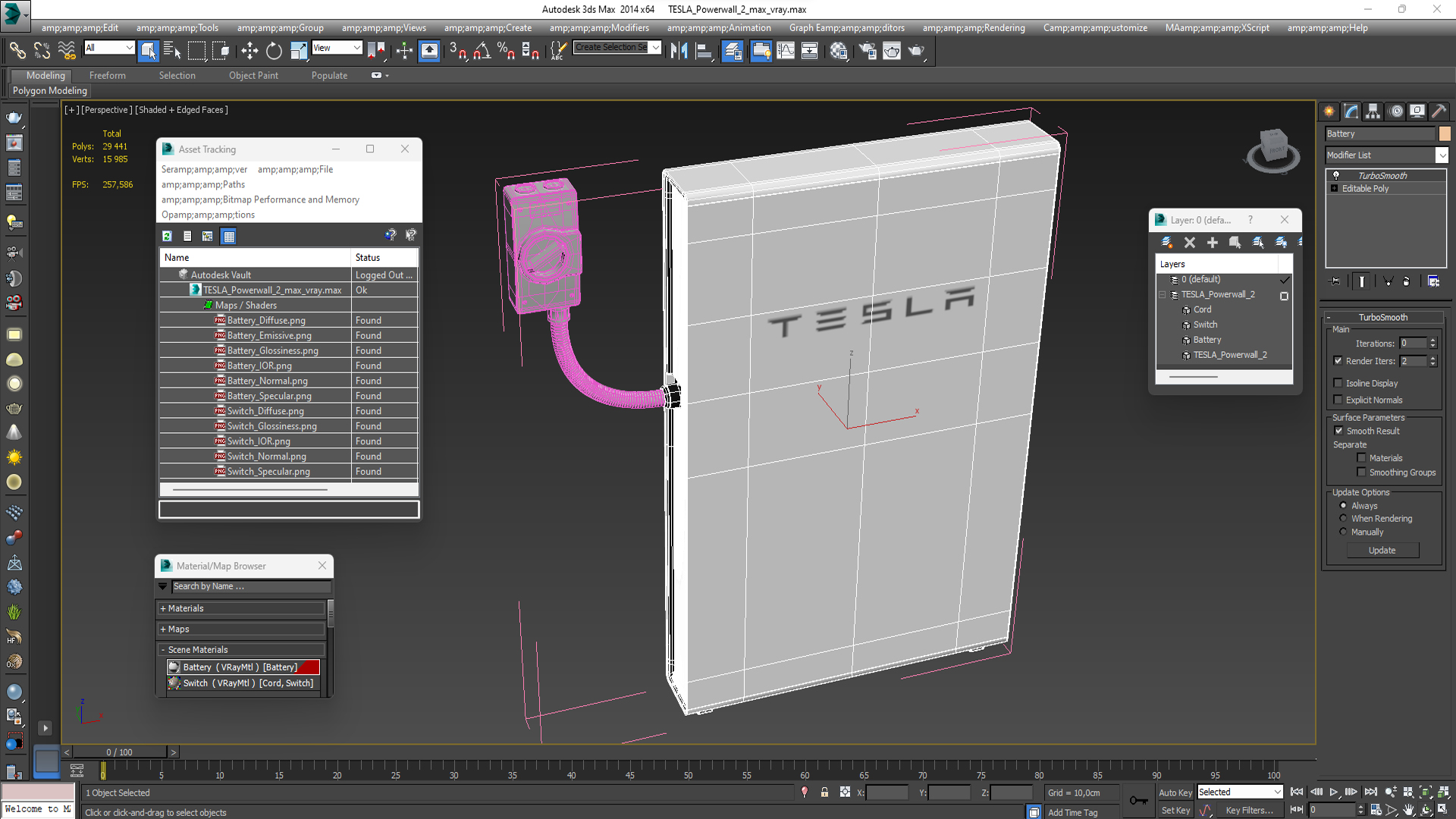This screenshot has width=1456, height=819.
Task: Open the Material Editor icon
Action: pyautogui.click(x=839, y=51)
